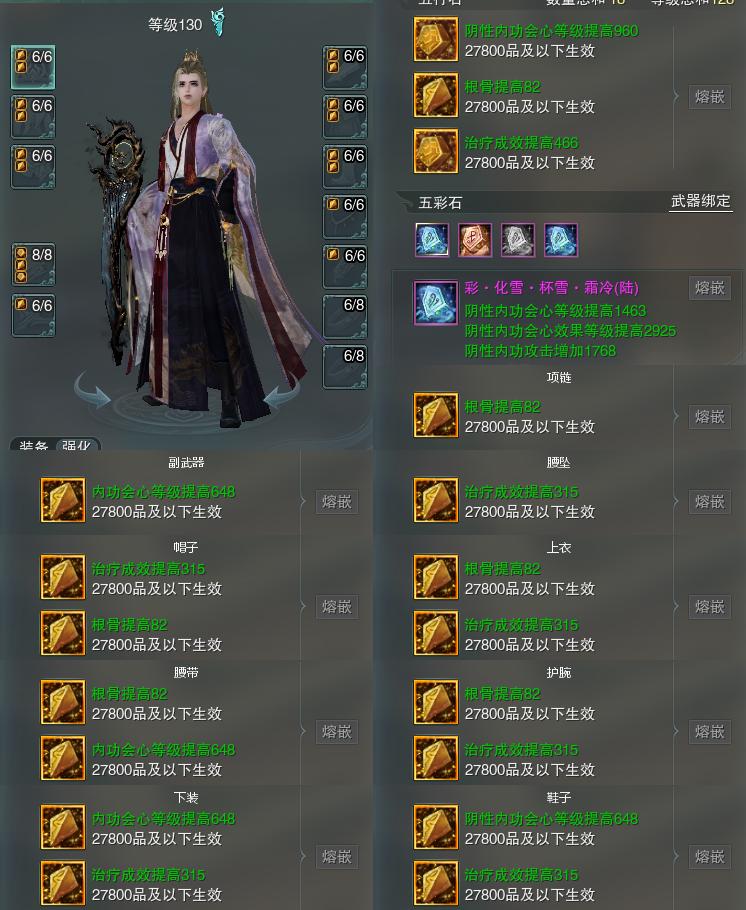Click the 阴性内功会心等级提高960 stone icon
746x910 pixels.
coord(435,39)
